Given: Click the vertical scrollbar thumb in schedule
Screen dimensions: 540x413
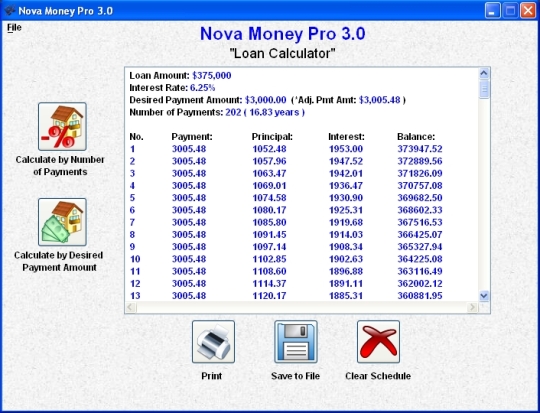Looking at the screenshot, I should (484, 89).
